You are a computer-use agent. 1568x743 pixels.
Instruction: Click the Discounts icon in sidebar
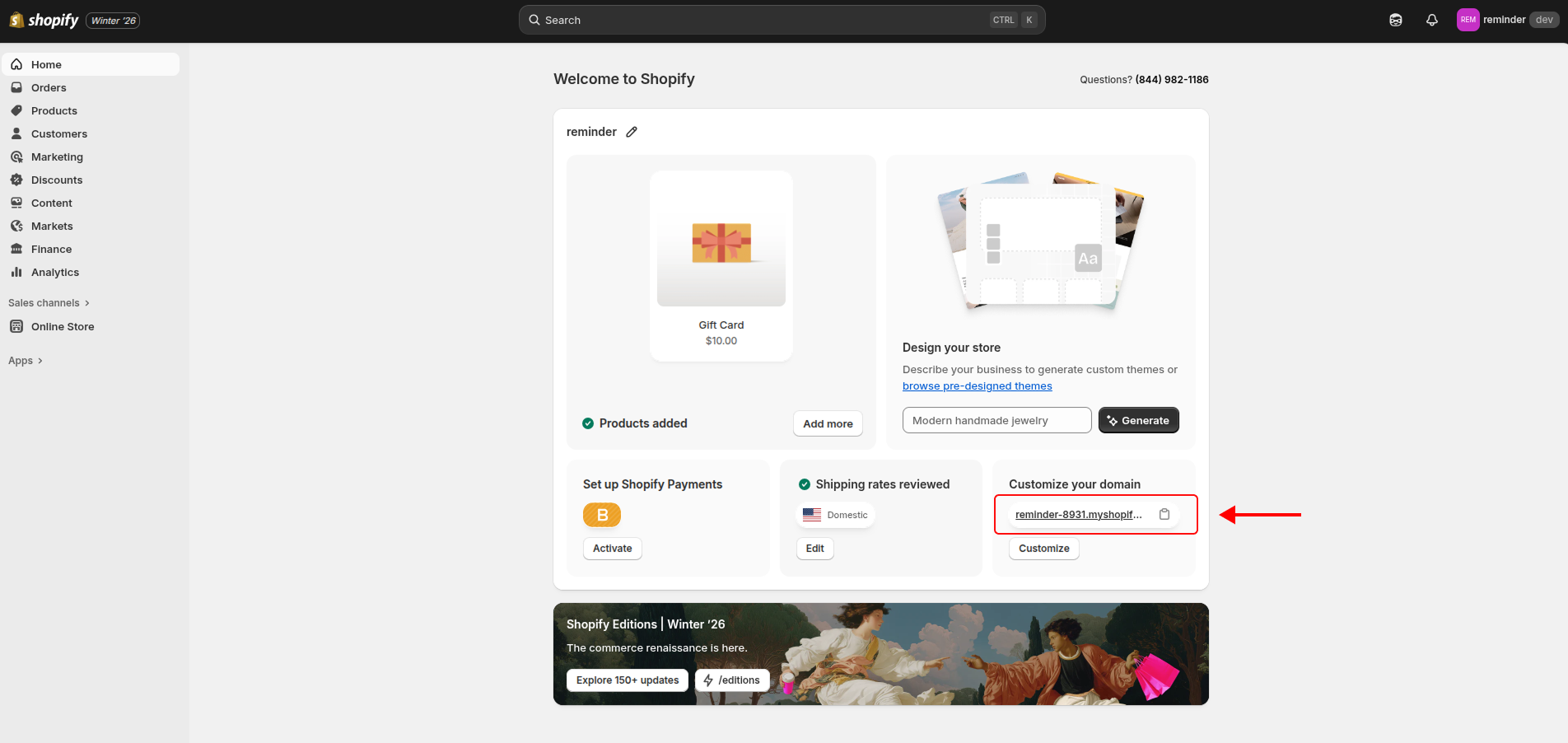click(16, 180)
